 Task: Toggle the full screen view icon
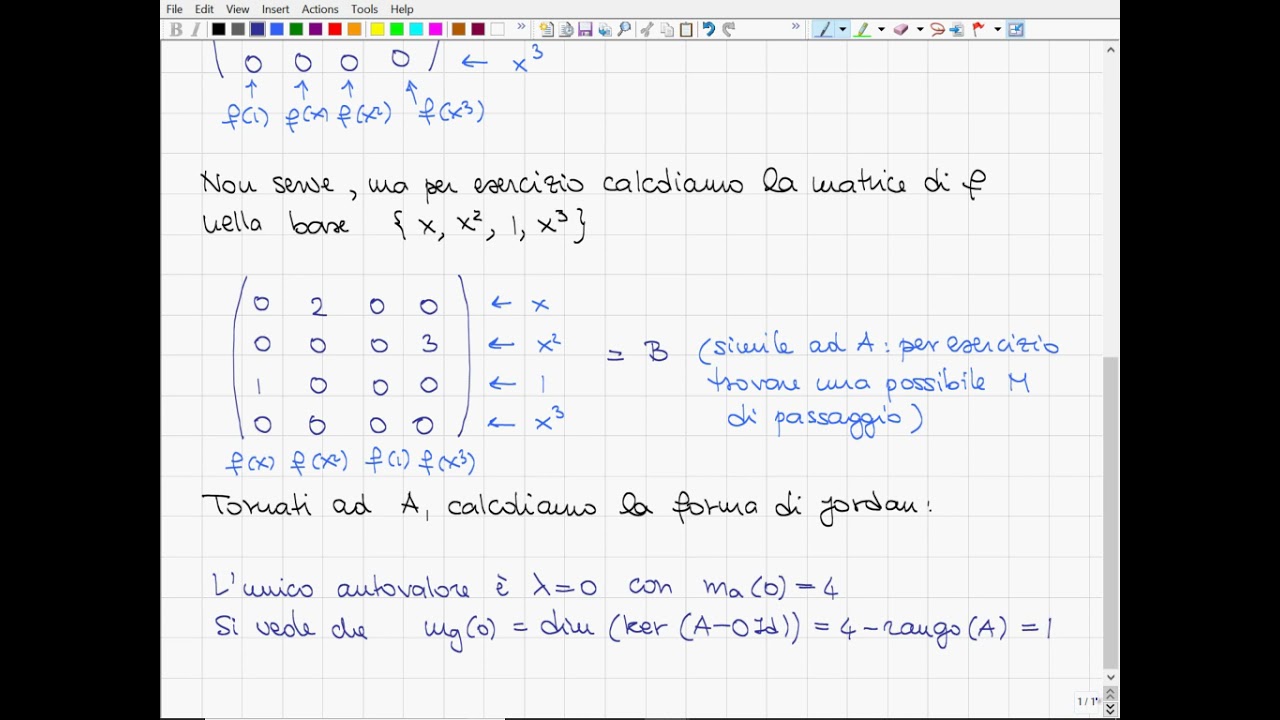pyautogui.click(x=1016, y=29)
